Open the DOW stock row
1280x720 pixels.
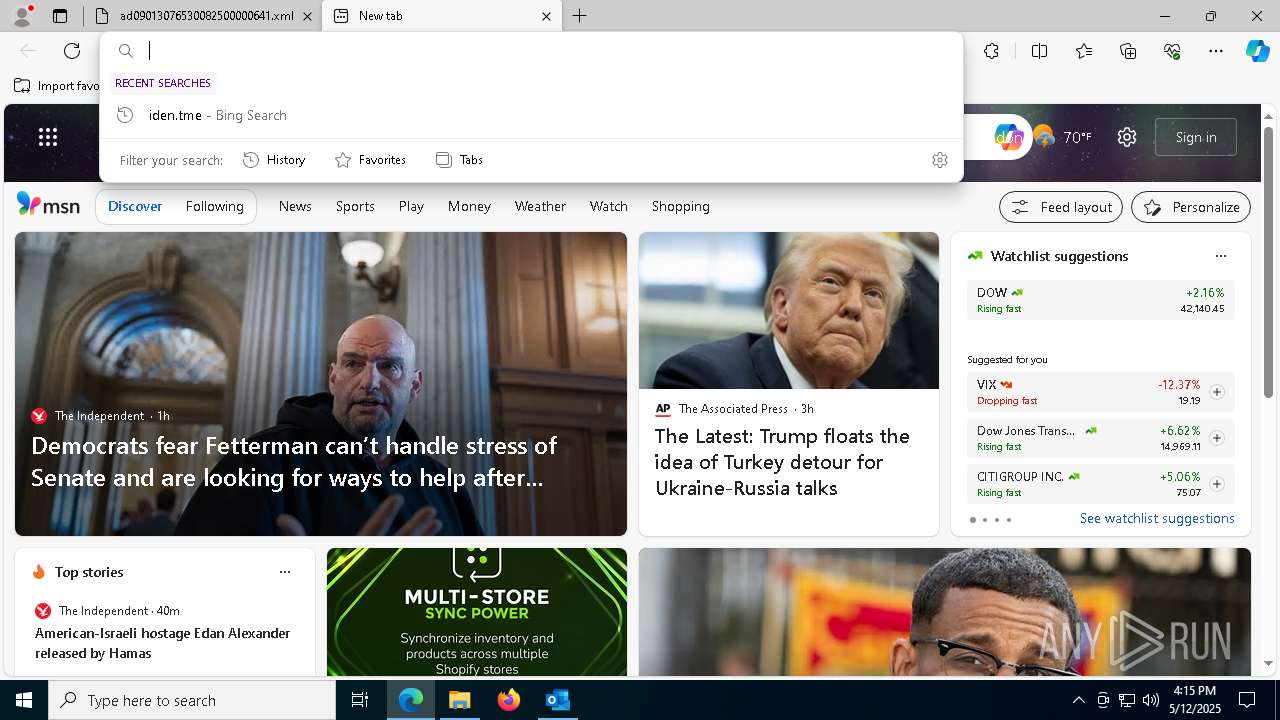(x=1100, y=300)
